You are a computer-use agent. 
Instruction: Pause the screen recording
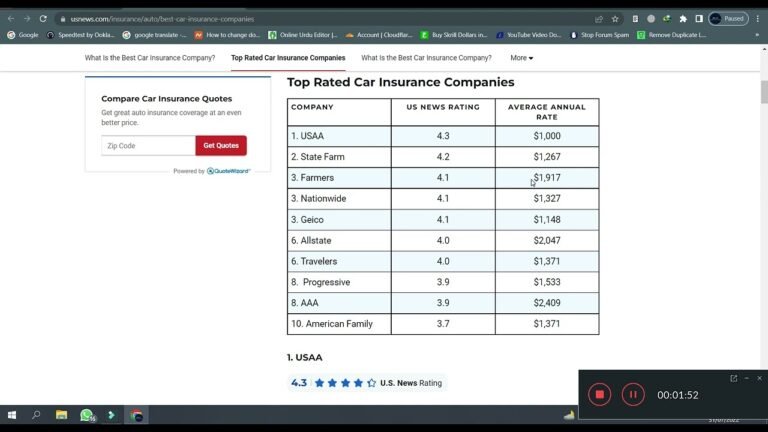[x=633, y=394]
